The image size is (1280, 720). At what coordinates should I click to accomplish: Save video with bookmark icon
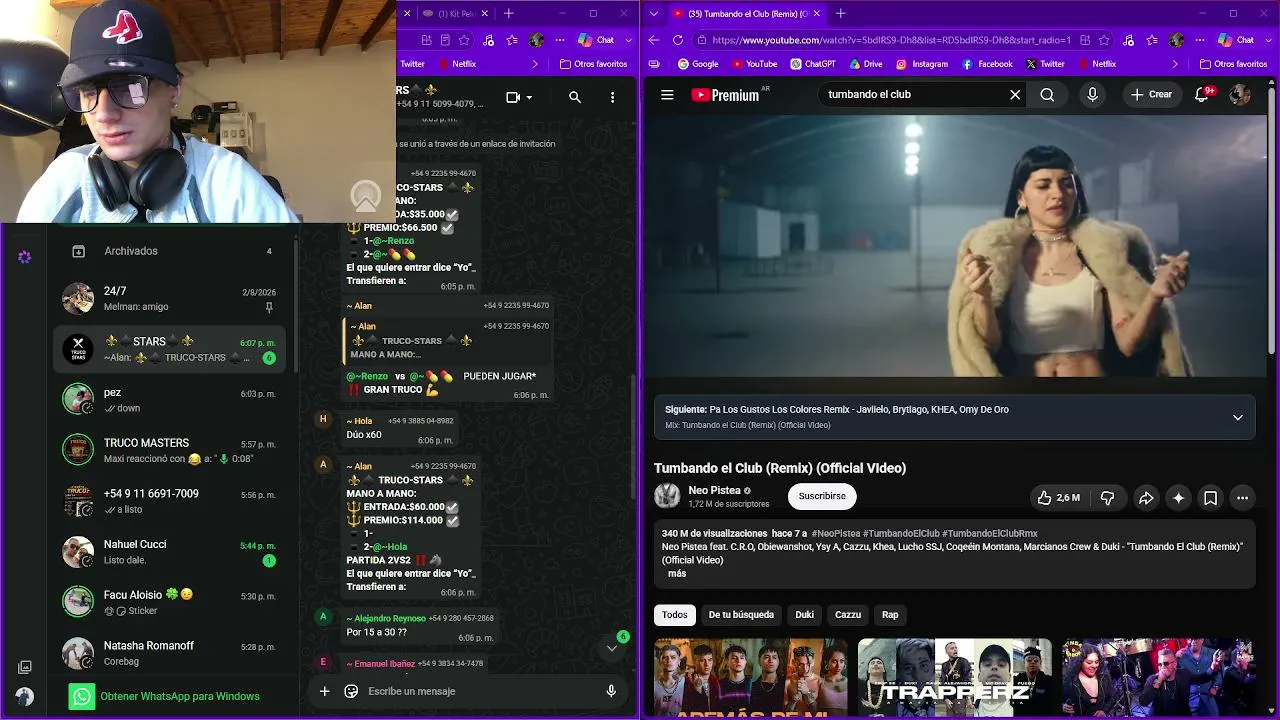pyautogui.click(x=1210, y=497)
